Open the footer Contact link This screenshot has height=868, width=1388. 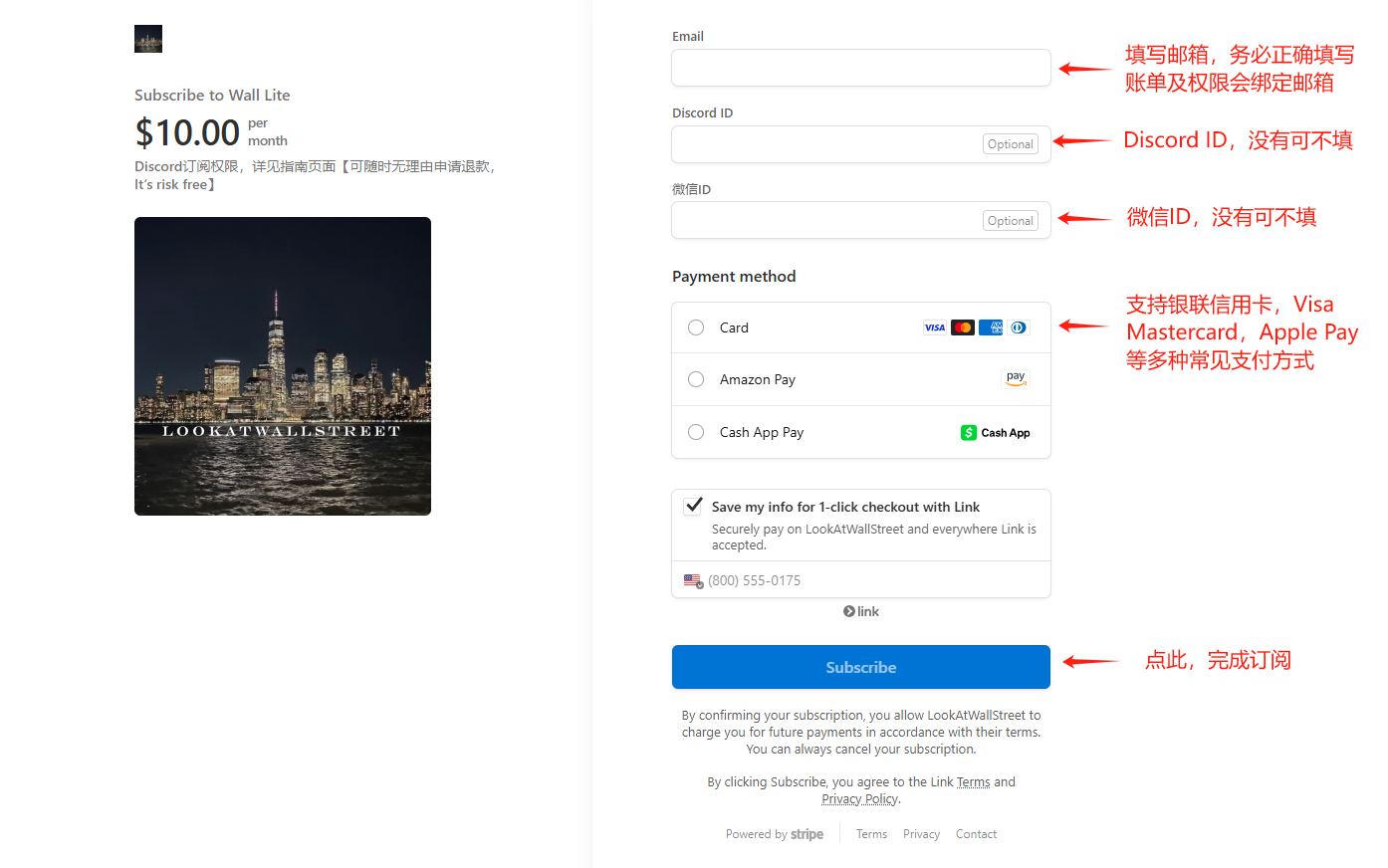click(976, 834)
